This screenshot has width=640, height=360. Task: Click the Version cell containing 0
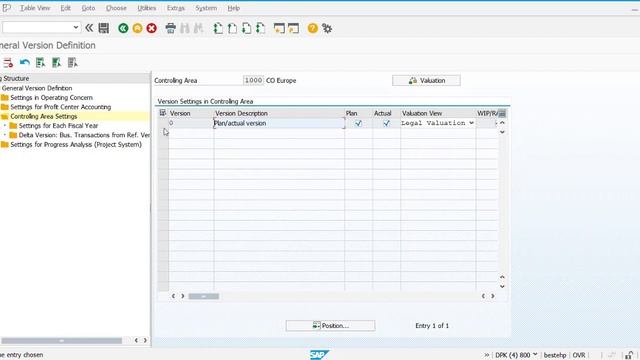click(191, 123)
